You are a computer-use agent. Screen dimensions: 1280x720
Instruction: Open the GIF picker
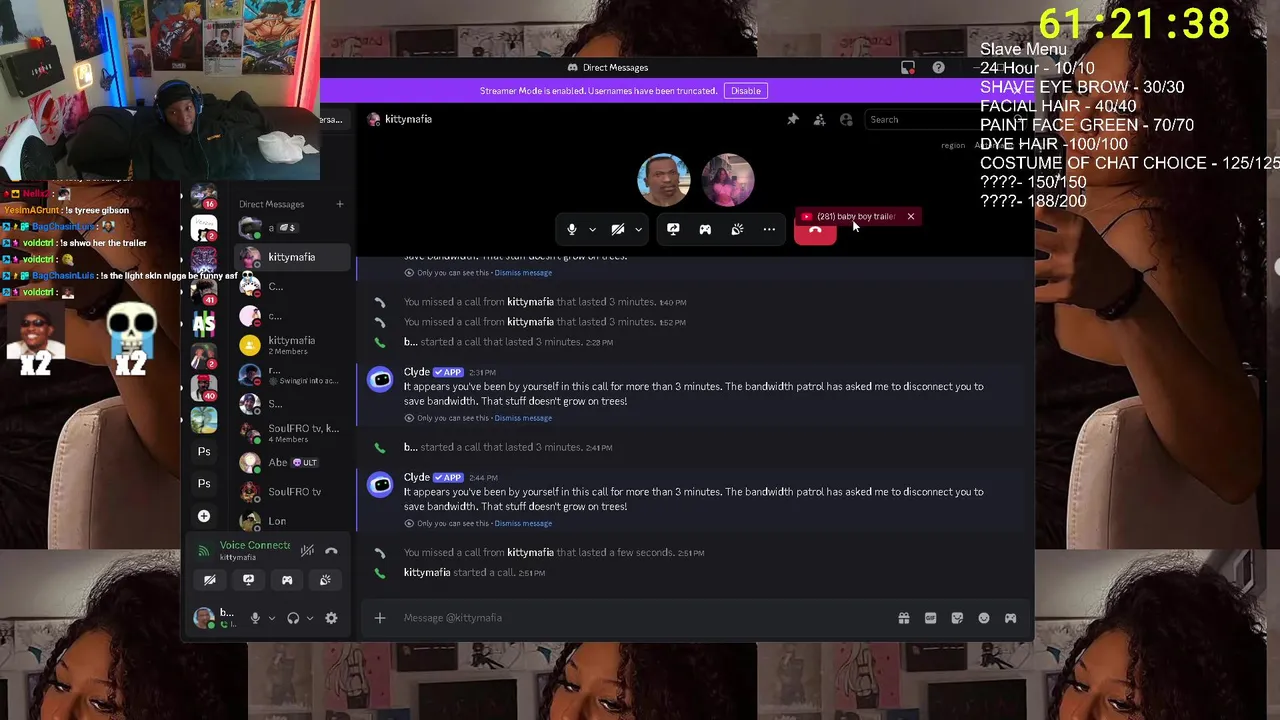tap(930, 618)
